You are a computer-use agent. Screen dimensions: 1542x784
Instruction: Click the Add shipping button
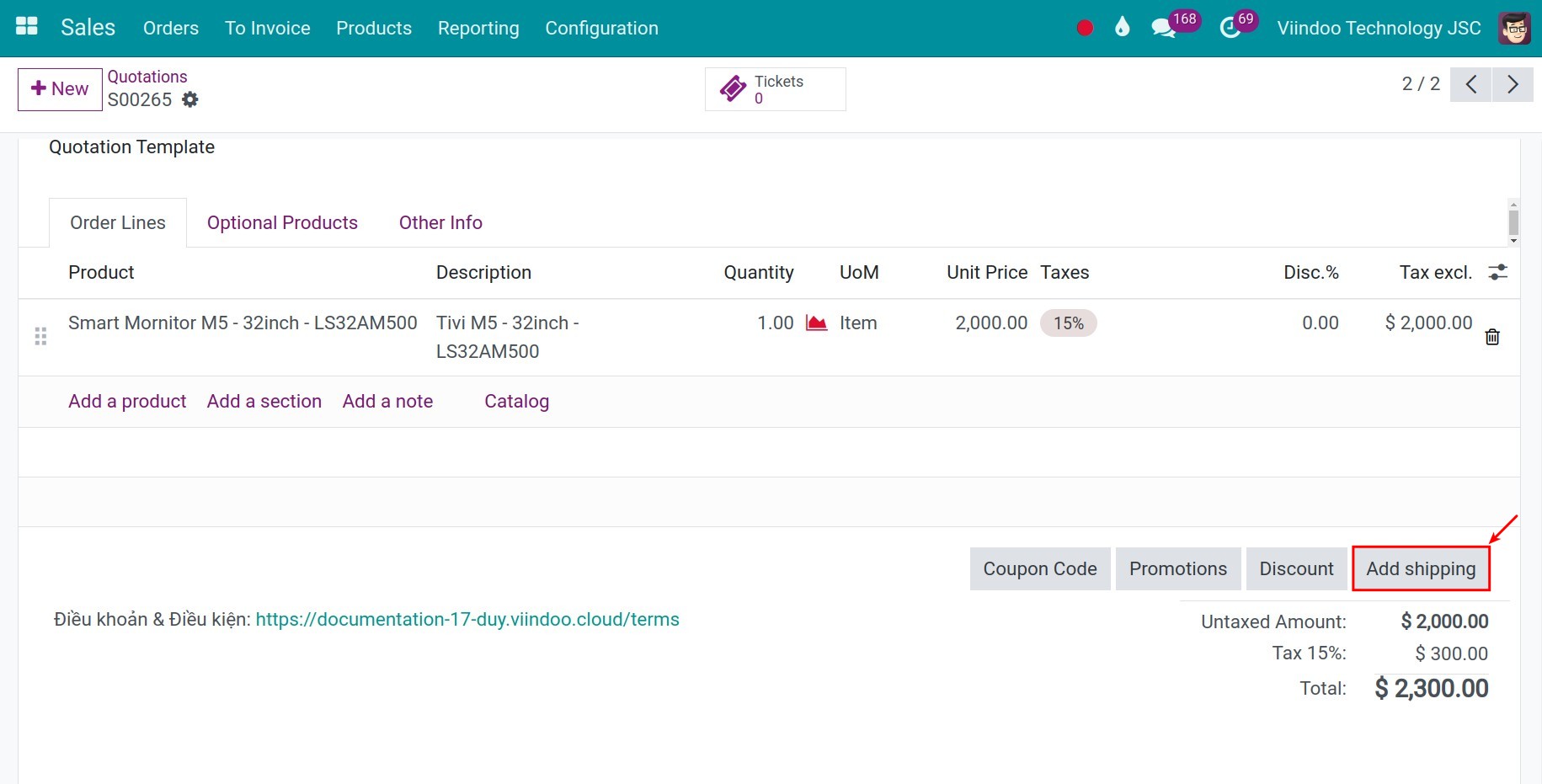1421,568
